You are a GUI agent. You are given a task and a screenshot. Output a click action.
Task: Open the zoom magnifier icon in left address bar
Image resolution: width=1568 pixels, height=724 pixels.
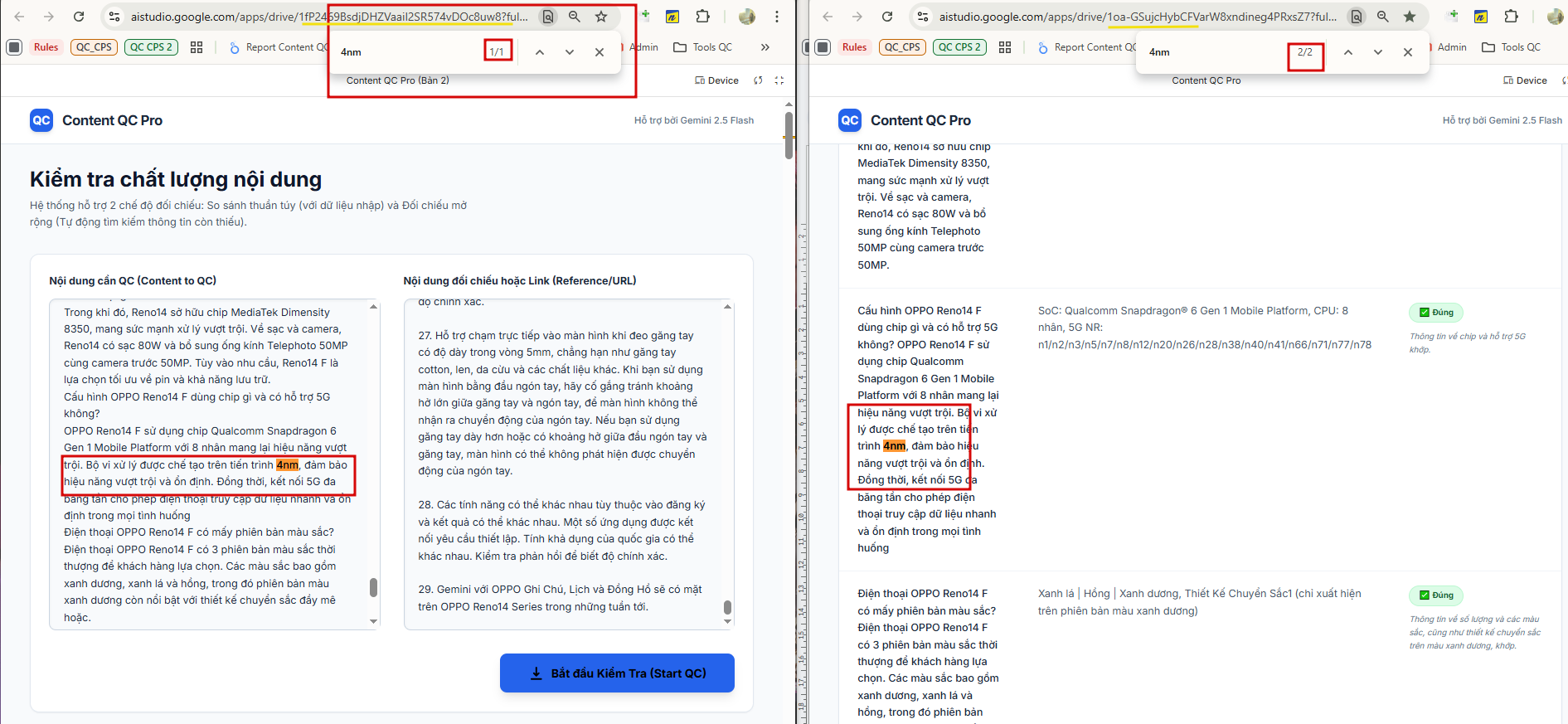[x=575, y=17]
